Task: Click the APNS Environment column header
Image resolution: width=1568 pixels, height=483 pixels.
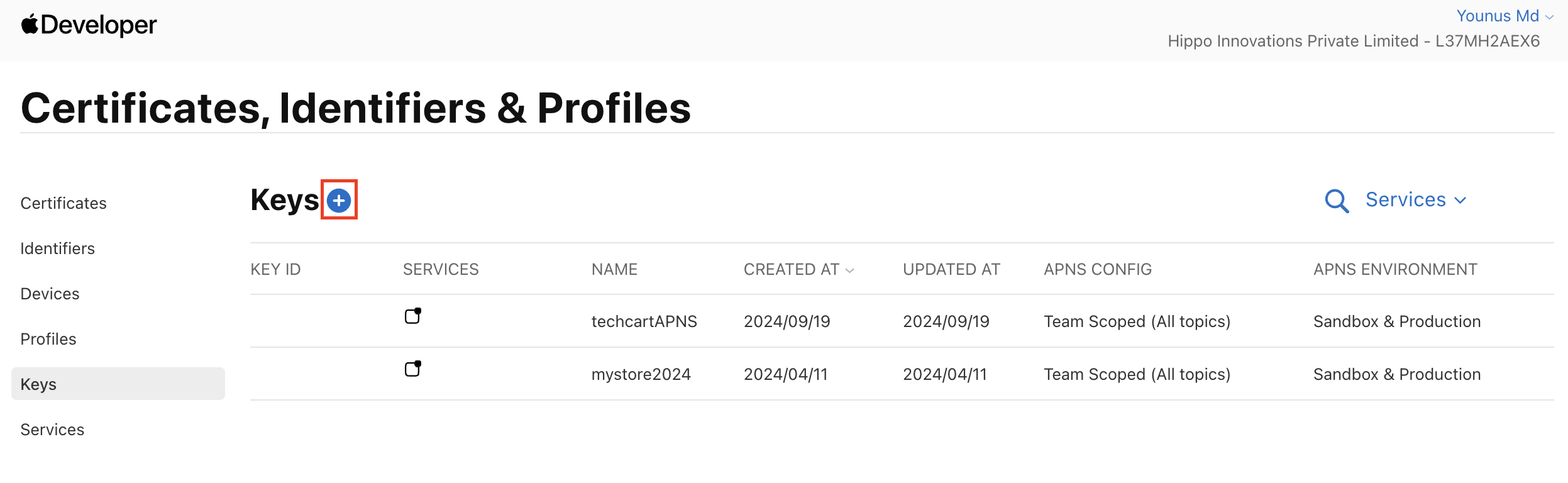Action: 1394,269
